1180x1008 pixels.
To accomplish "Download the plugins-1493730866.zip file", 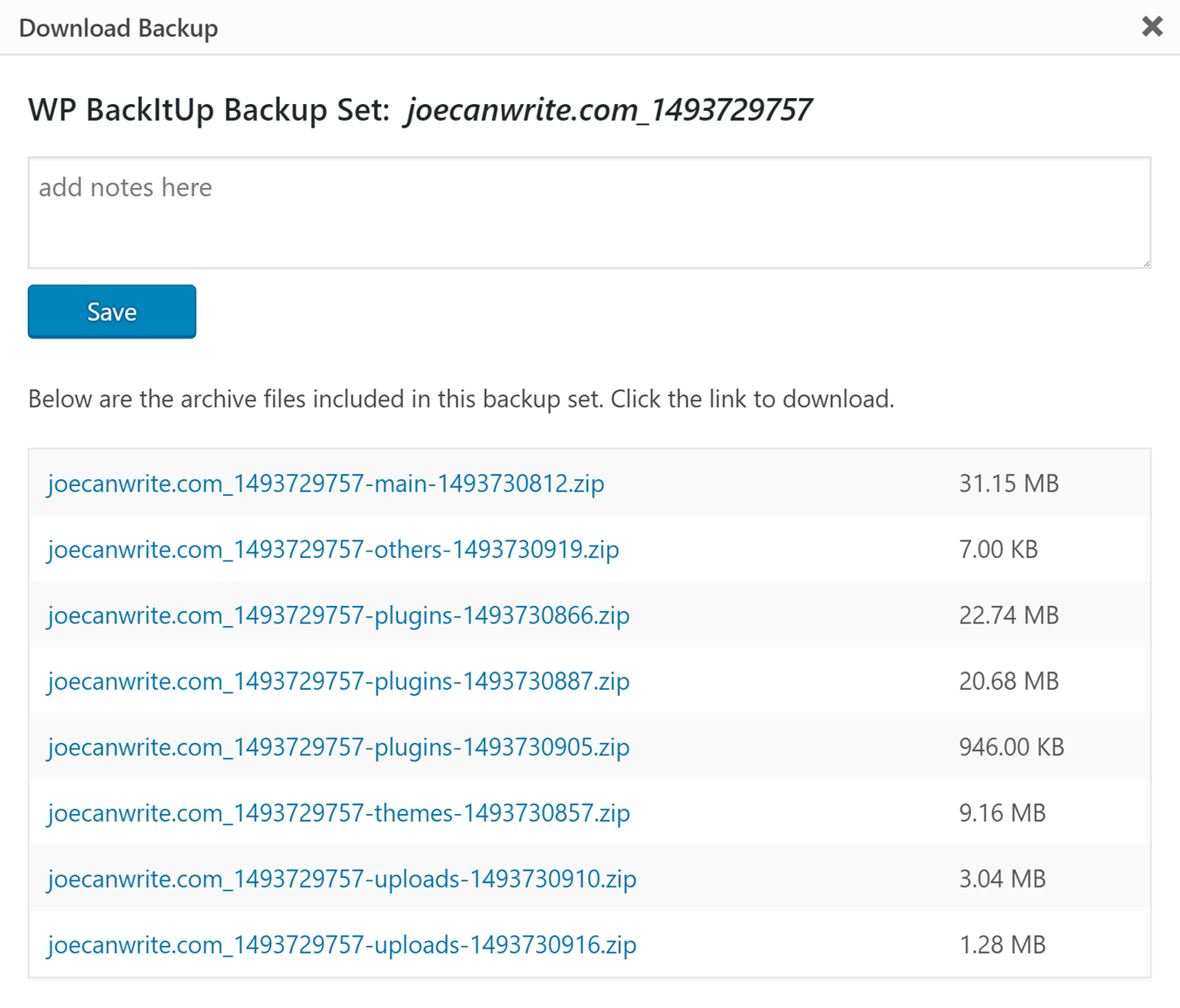I will (338, 615).
